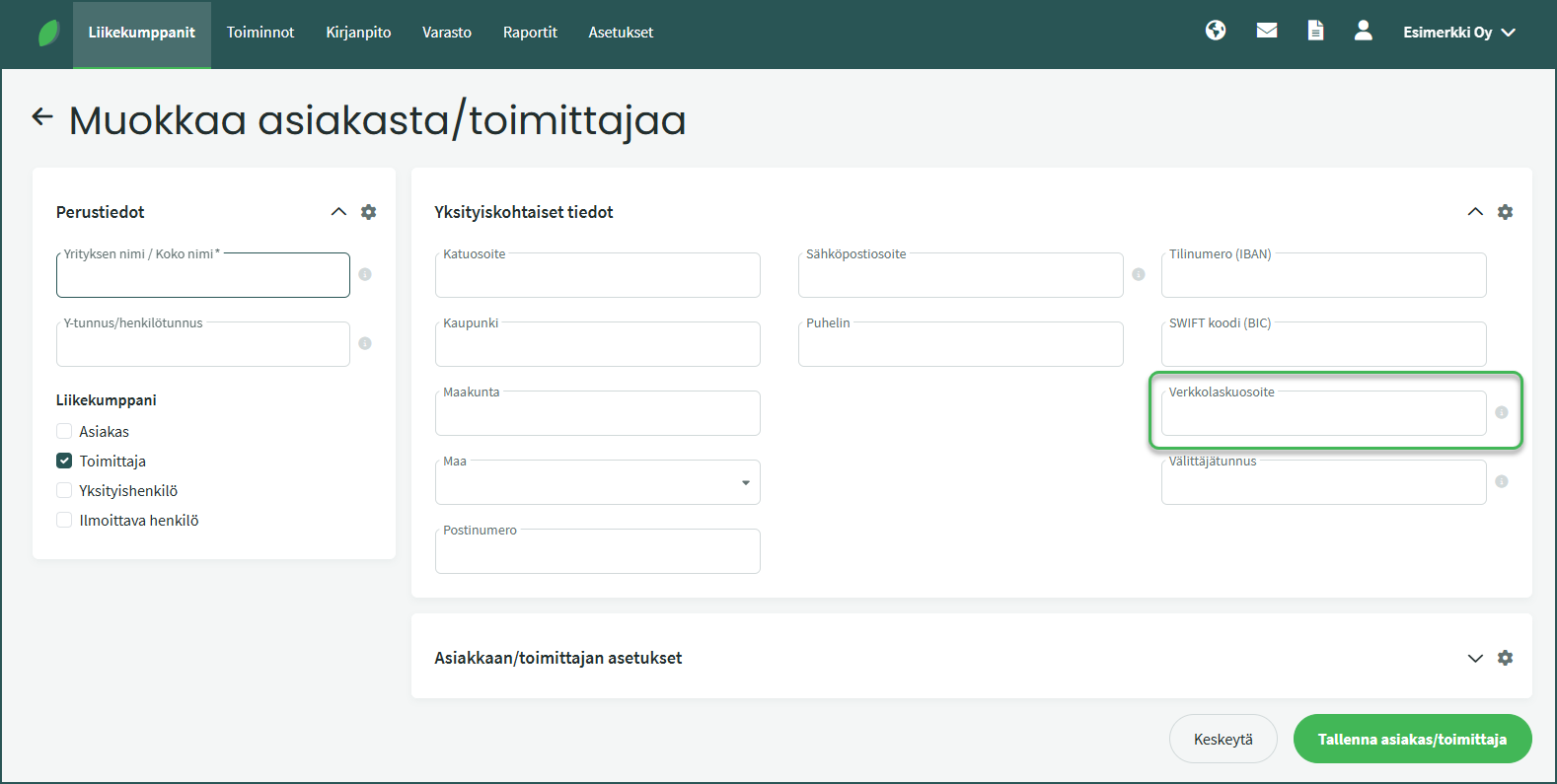Click Tallenna asiakas/toimittaja button
This screenshot has height=784, width=1557.
tap(1412, 739)
